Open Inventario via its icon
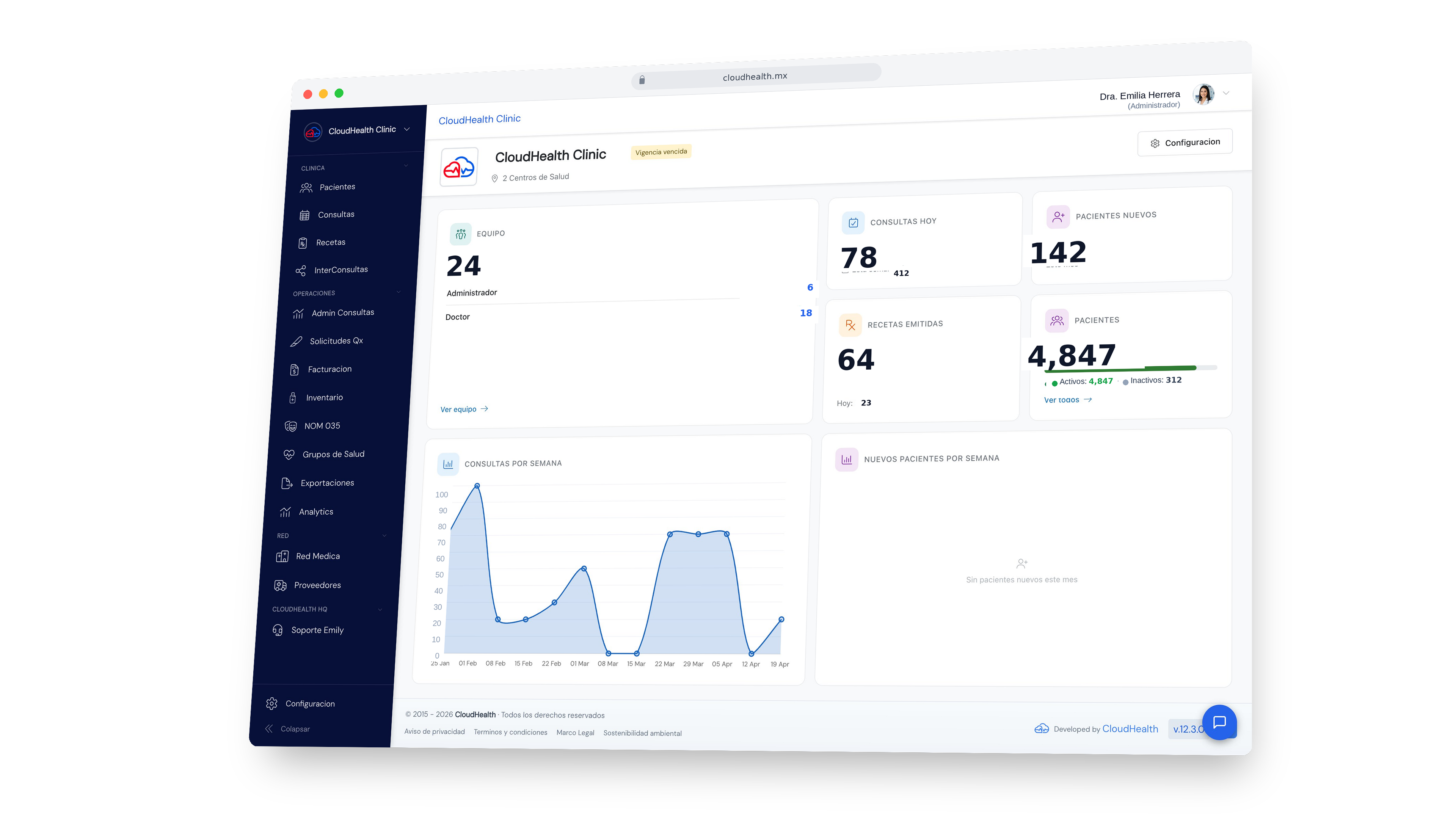Image resolution: width=1456 pixels, height=819 pixels. [293, 397]
